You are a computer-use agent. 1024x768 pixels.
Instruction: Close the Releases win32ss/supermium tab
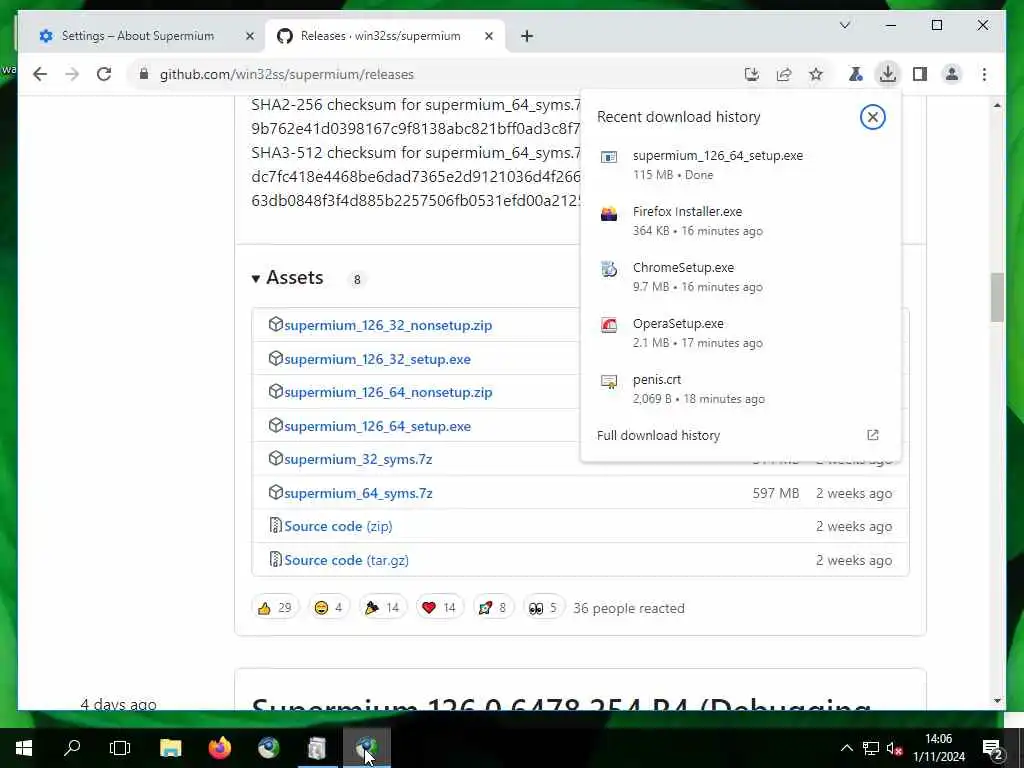point(488,37)
